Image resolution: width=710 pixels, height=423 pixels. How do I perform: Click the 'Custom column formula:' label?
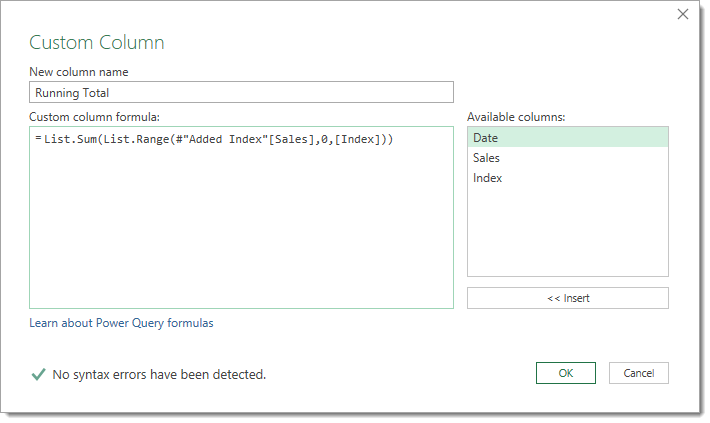click(95, 117)
